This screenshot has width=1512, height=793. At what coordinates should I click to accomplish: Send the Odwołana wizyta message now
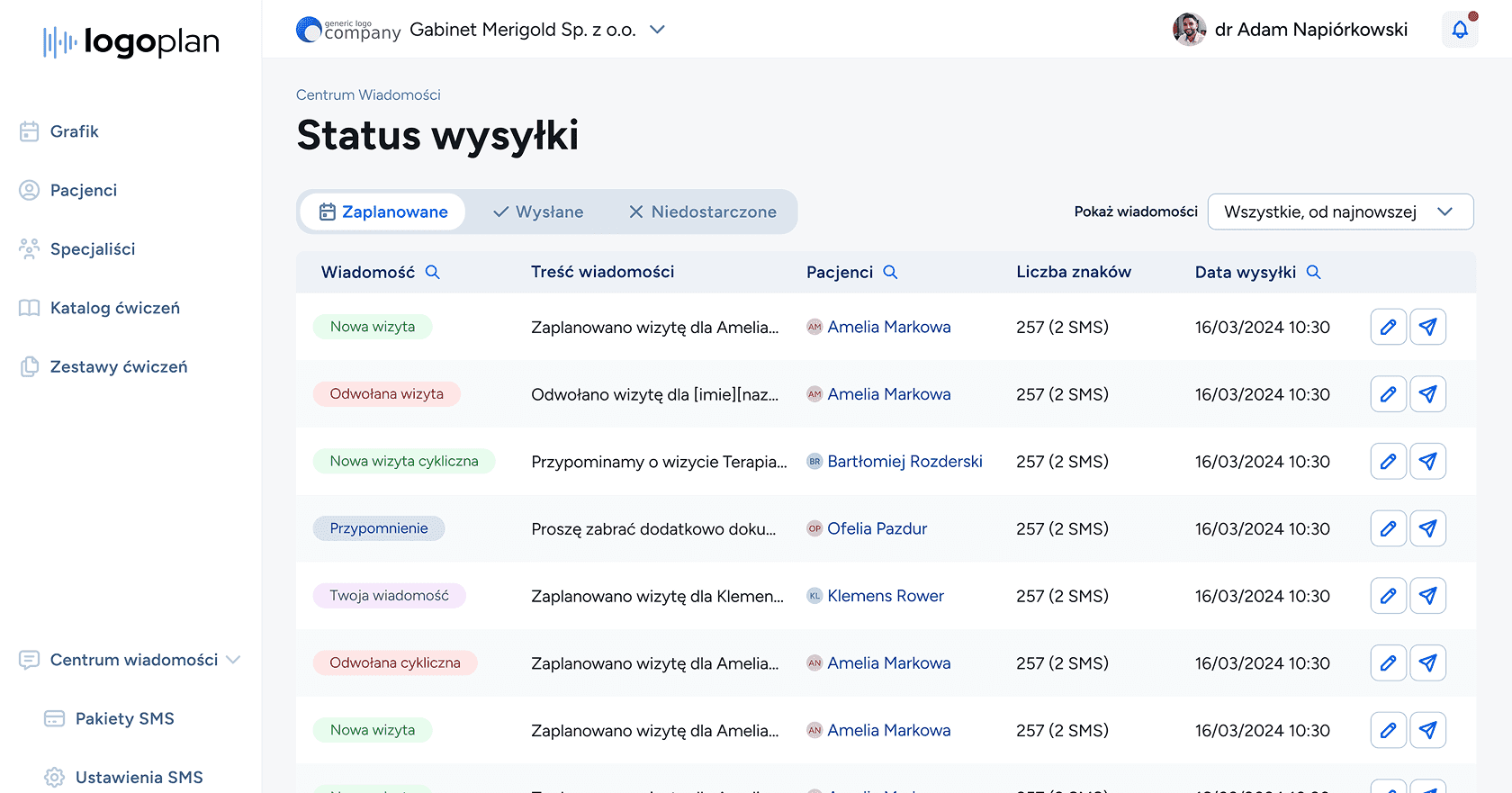click(1428, 394)
